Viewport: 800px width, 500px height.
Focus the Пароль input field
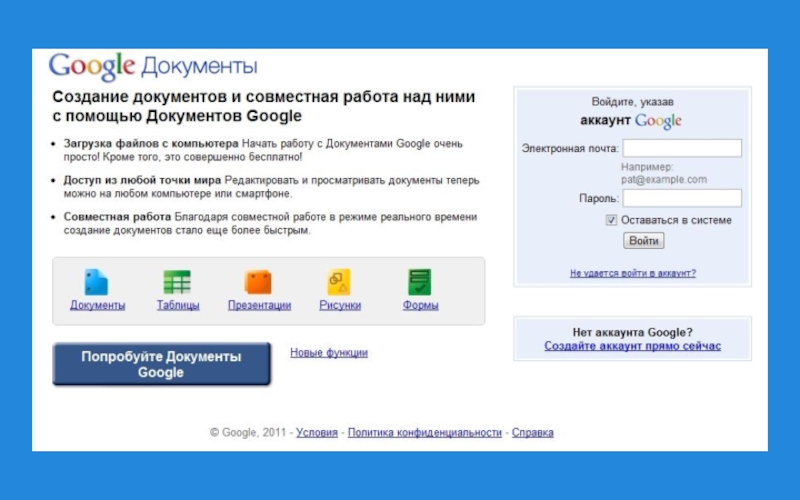click(x=682, y=198)
